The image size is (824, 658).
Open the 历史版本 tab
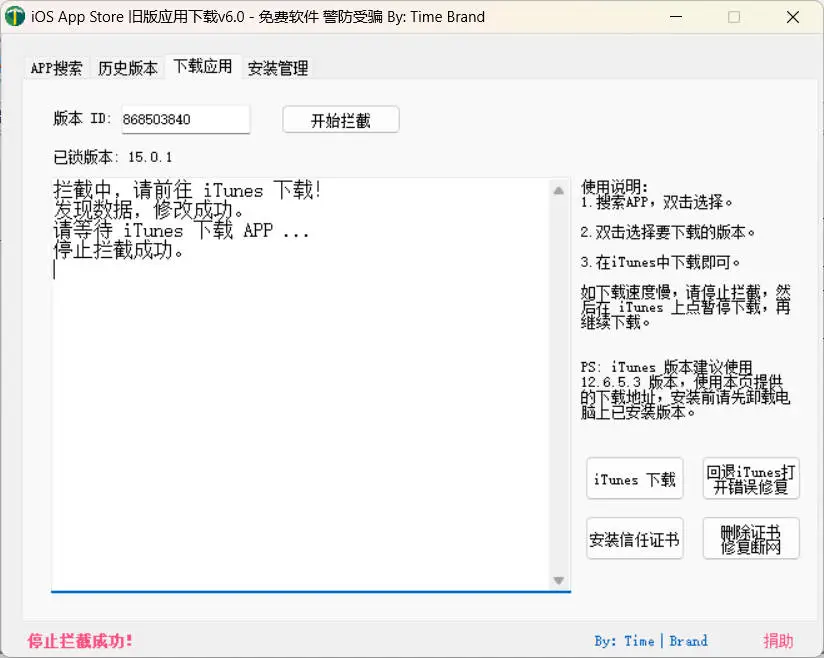coord(128,68)
